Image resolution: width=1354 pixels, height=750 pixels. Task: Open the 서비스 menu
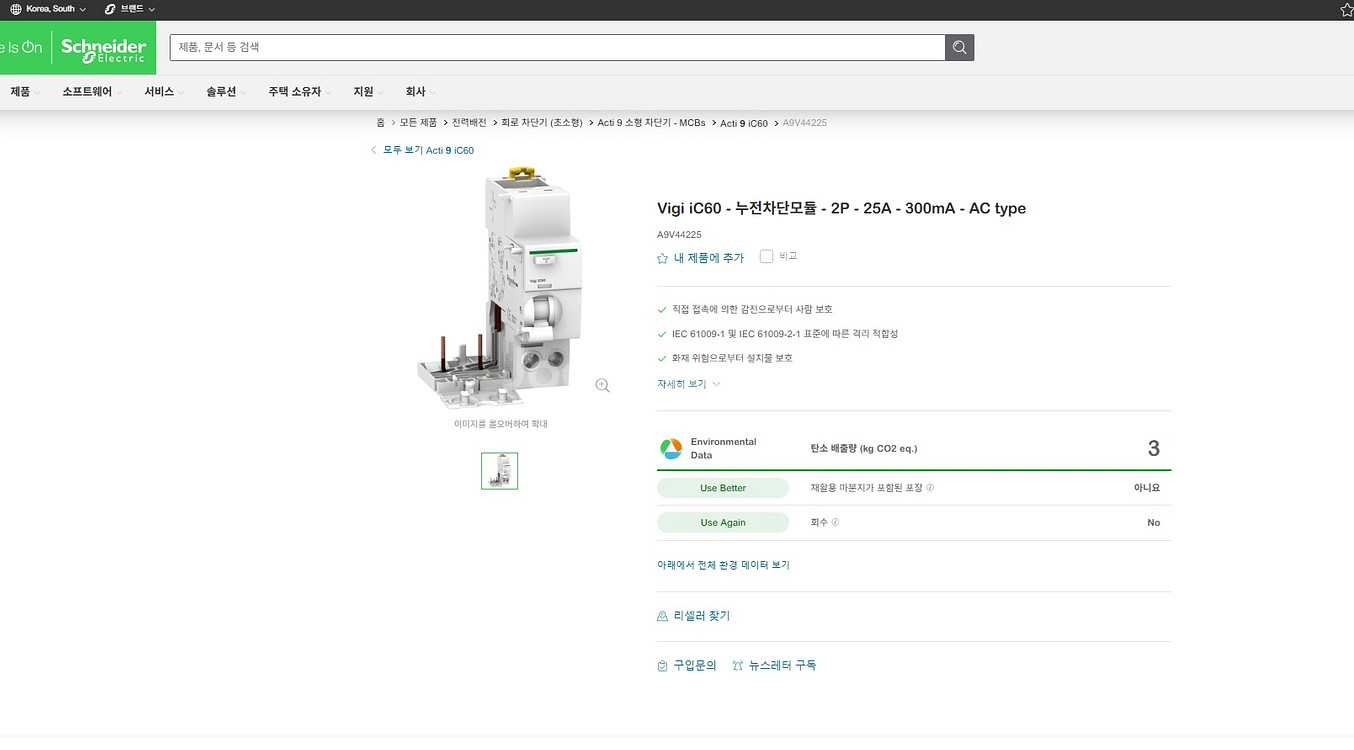point(164,91)
